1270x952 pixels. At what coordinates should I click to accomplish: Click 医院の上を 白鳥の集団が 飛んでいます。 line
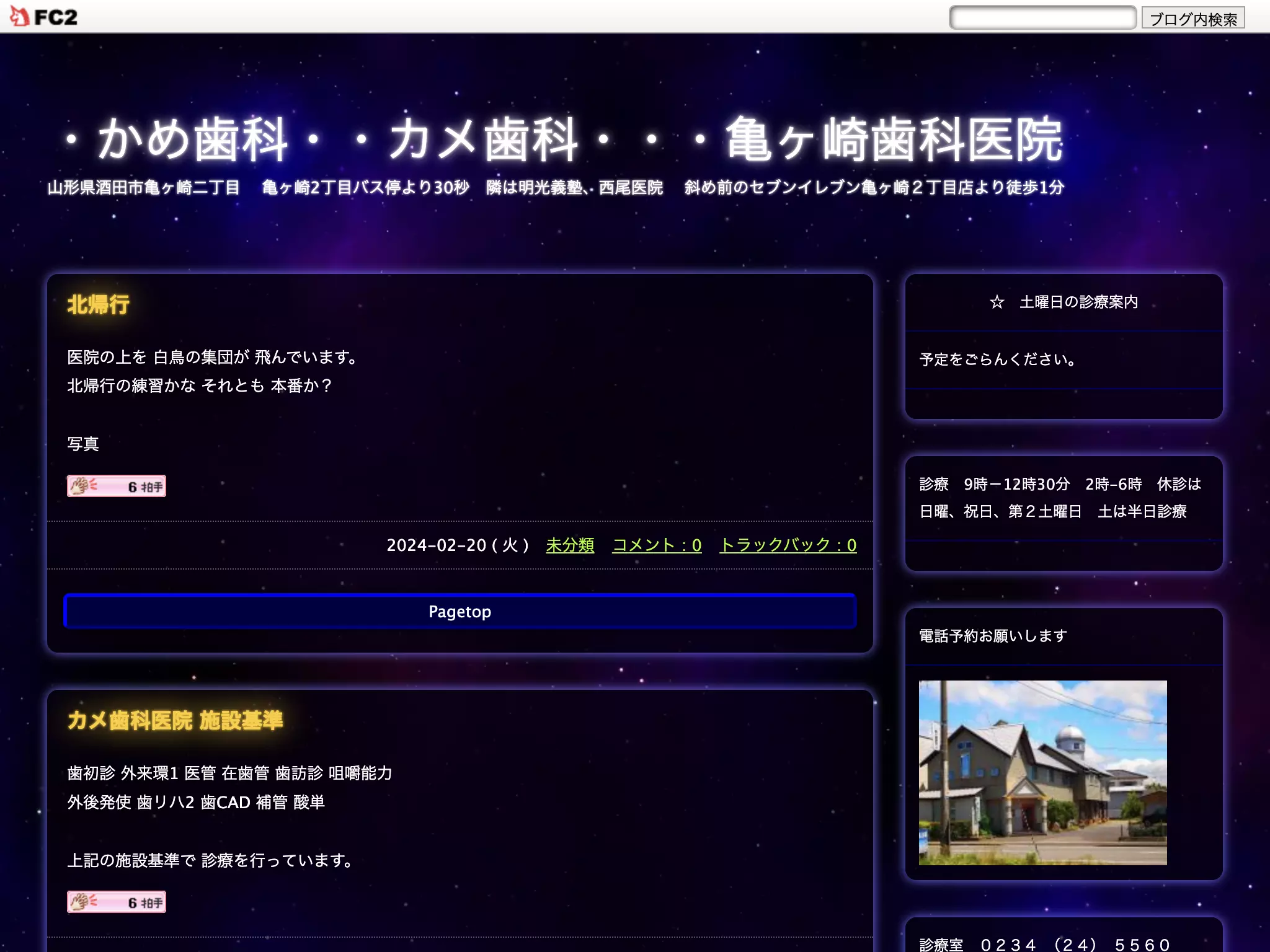point(213,357)
